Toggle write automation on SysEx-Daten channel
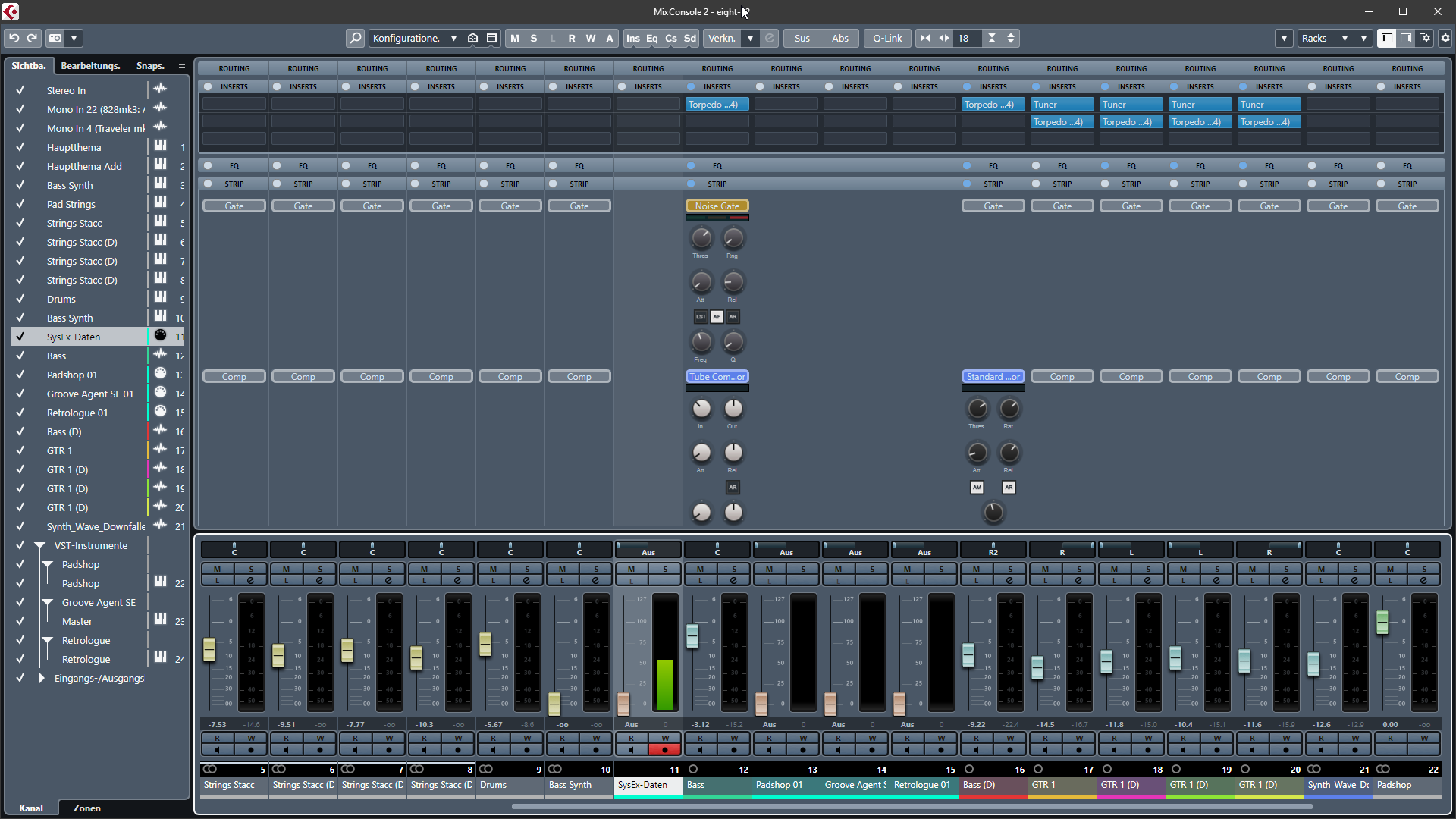 tap(665, 738)
